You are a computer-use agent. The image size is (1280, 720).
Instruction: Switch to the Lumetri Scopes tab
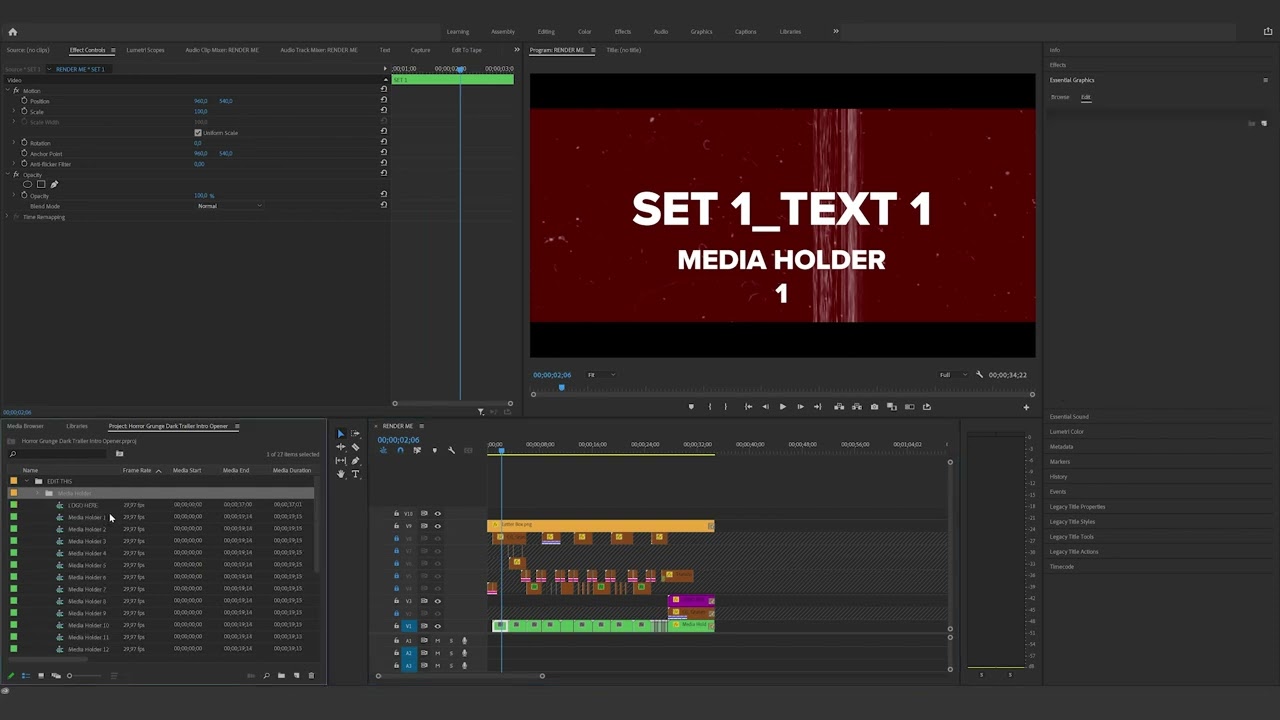coord(145,50)
